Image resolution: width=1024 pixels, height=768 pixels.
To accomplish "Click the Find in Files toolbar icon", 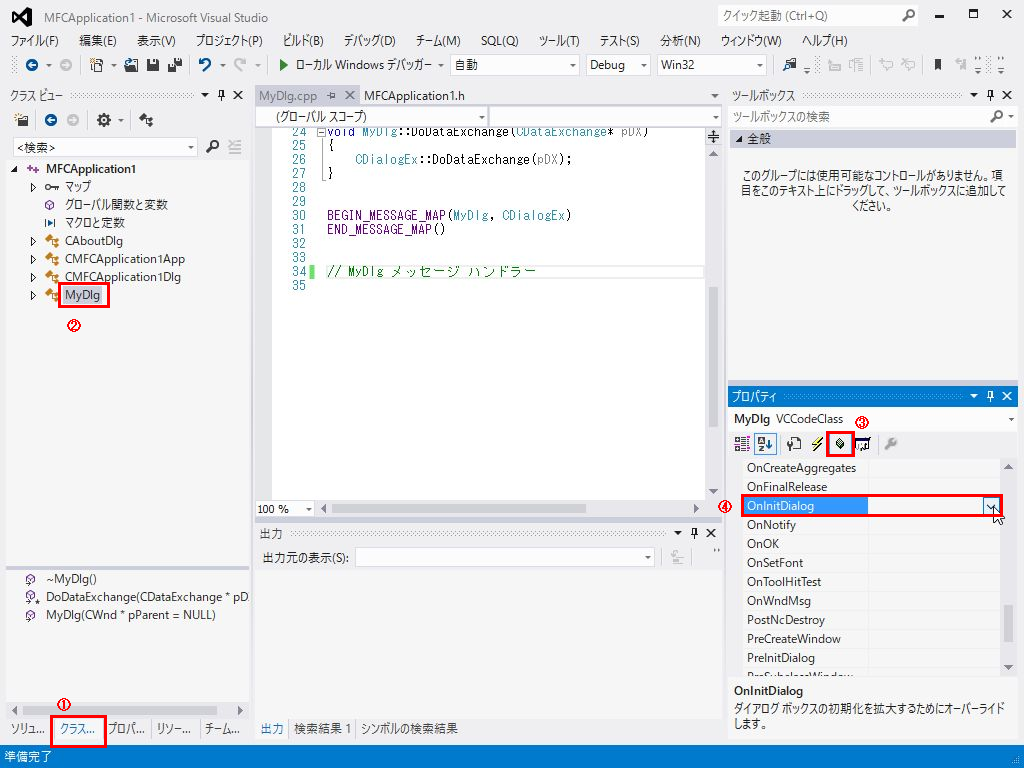I will tap(790, 65).
